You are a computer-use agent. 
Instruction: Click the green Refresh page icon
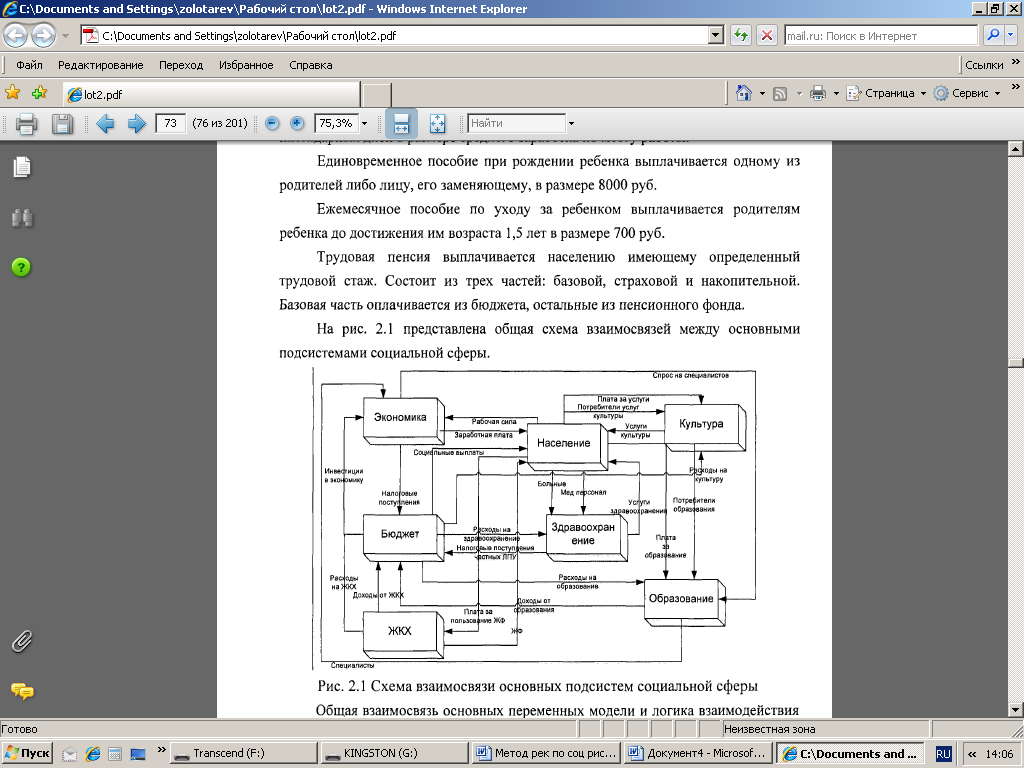(x=741, y=35)
